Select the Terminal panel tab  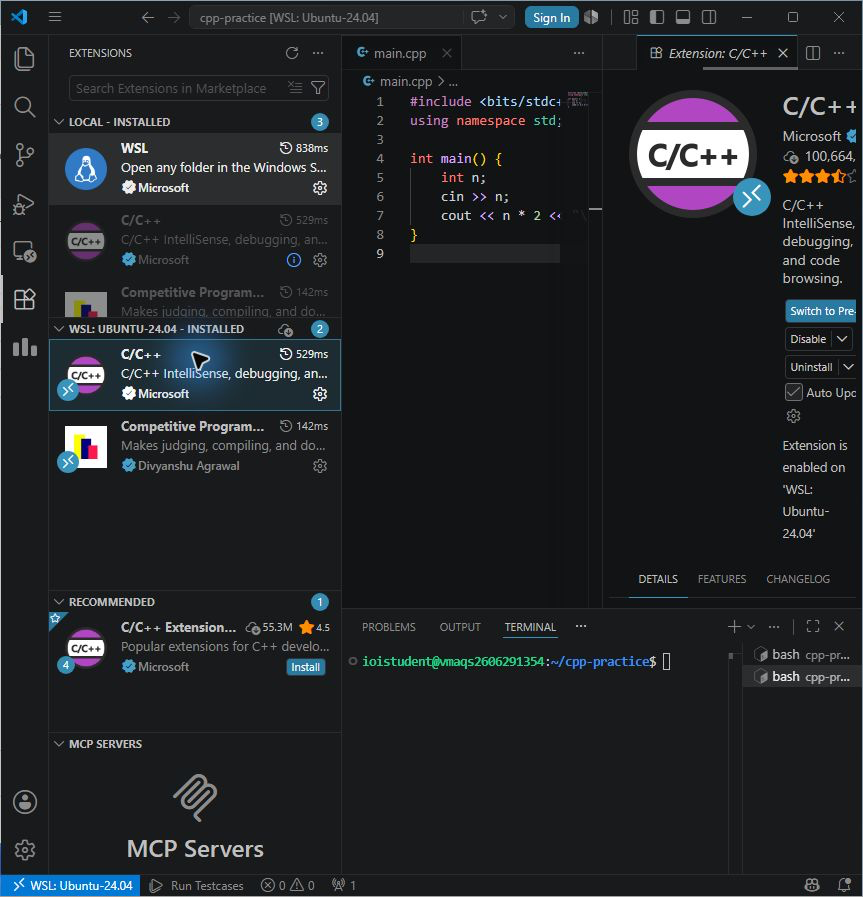pos(530,627)
